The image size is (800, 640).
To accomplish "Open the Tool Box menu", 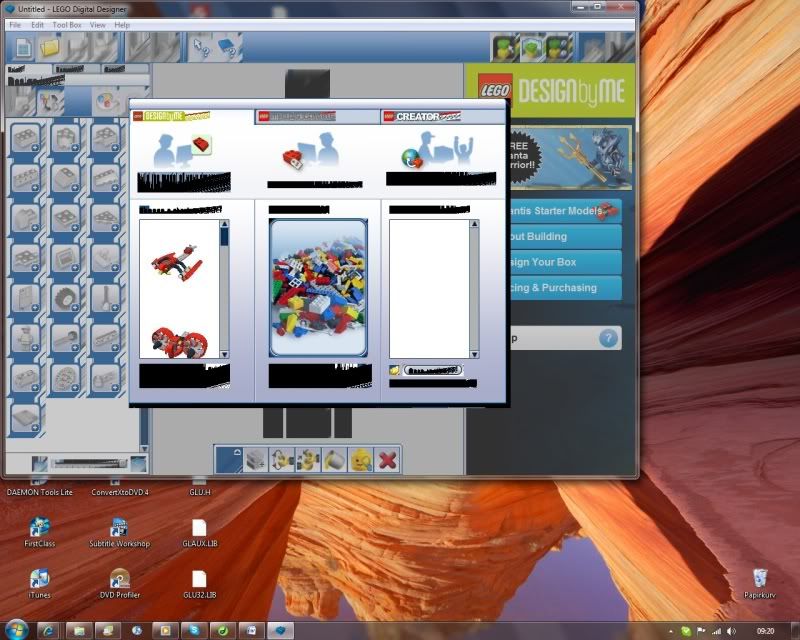I will pos(67,25).
